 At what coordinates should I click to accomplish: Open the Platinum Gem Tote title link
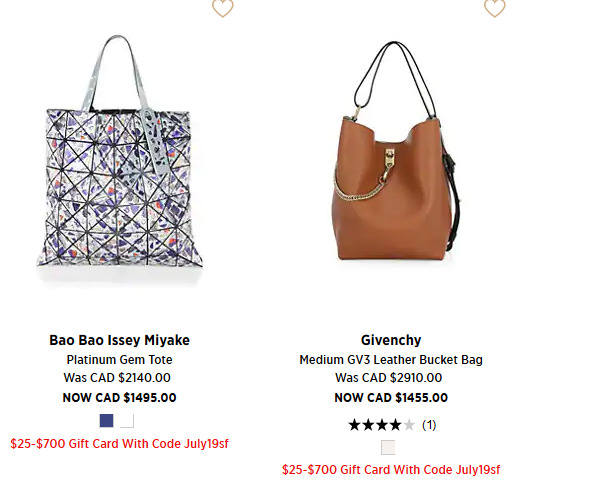click(119, 360)
